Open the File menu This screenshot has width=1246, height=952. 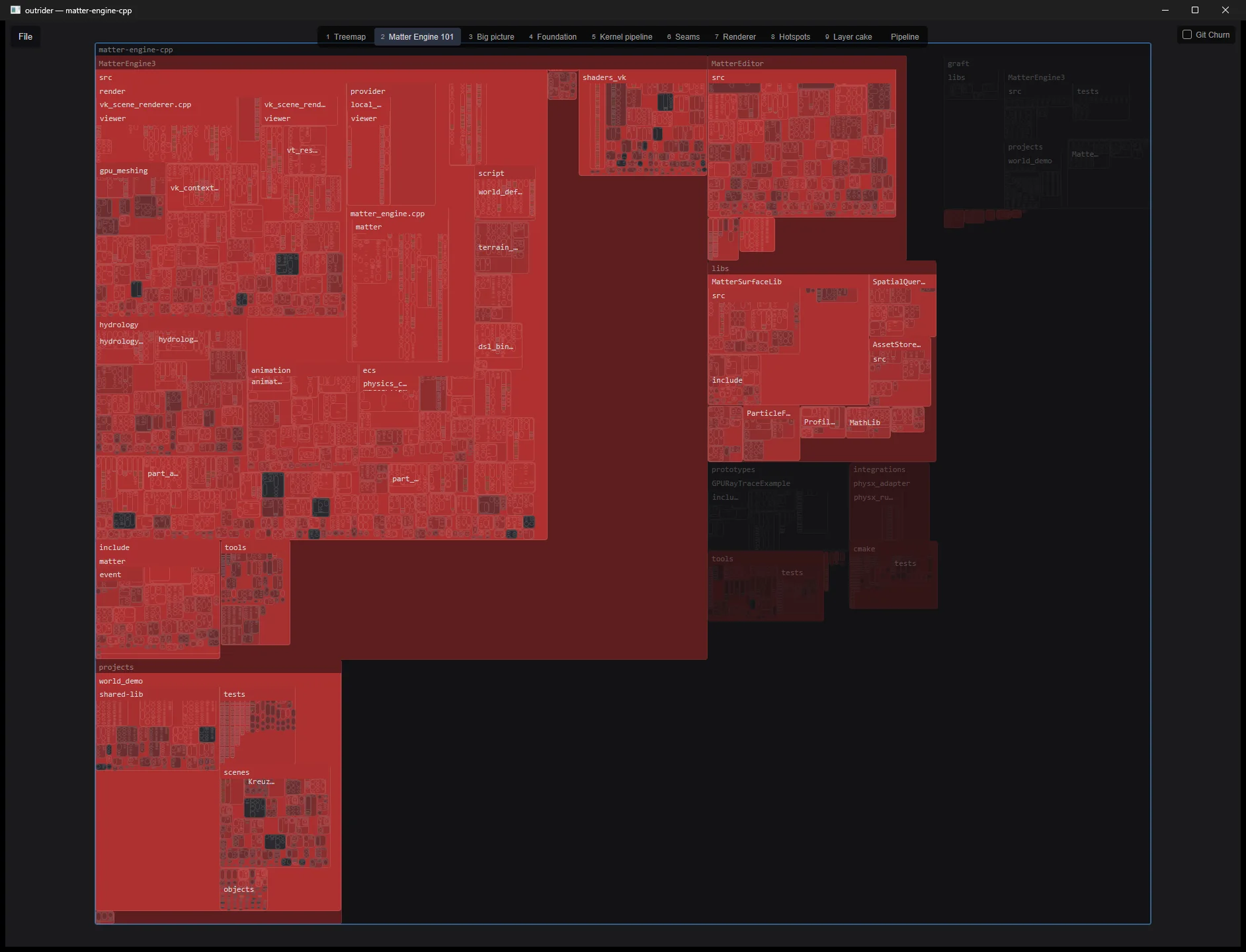25,36
